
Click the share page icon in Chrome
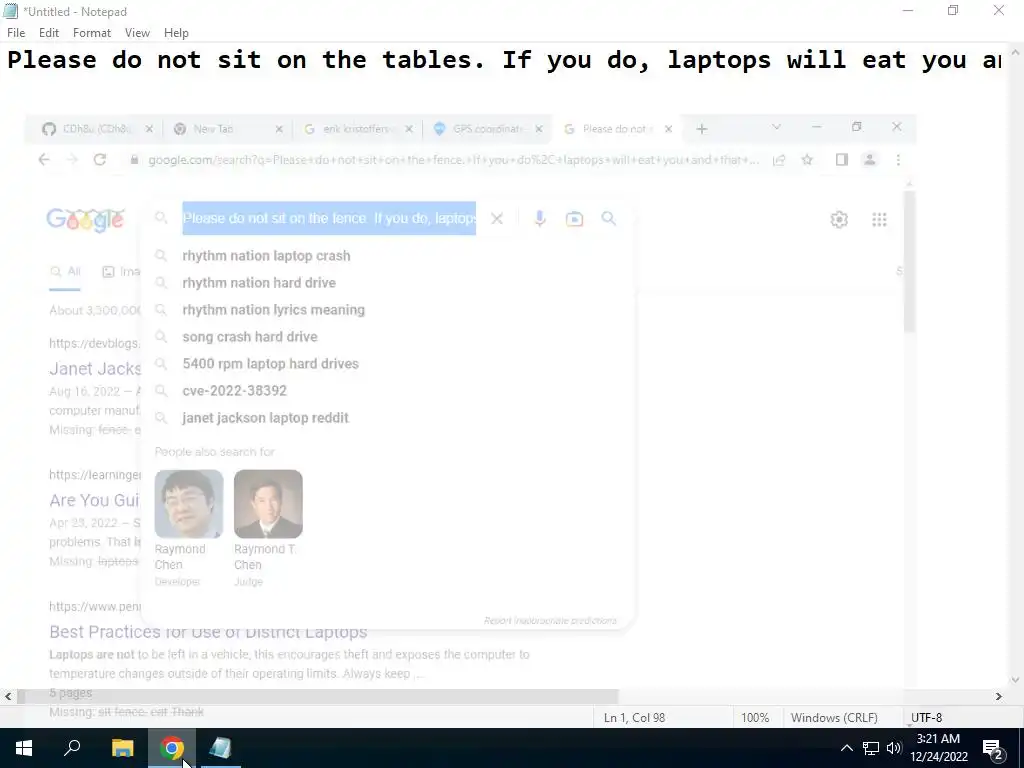(778, 160)
